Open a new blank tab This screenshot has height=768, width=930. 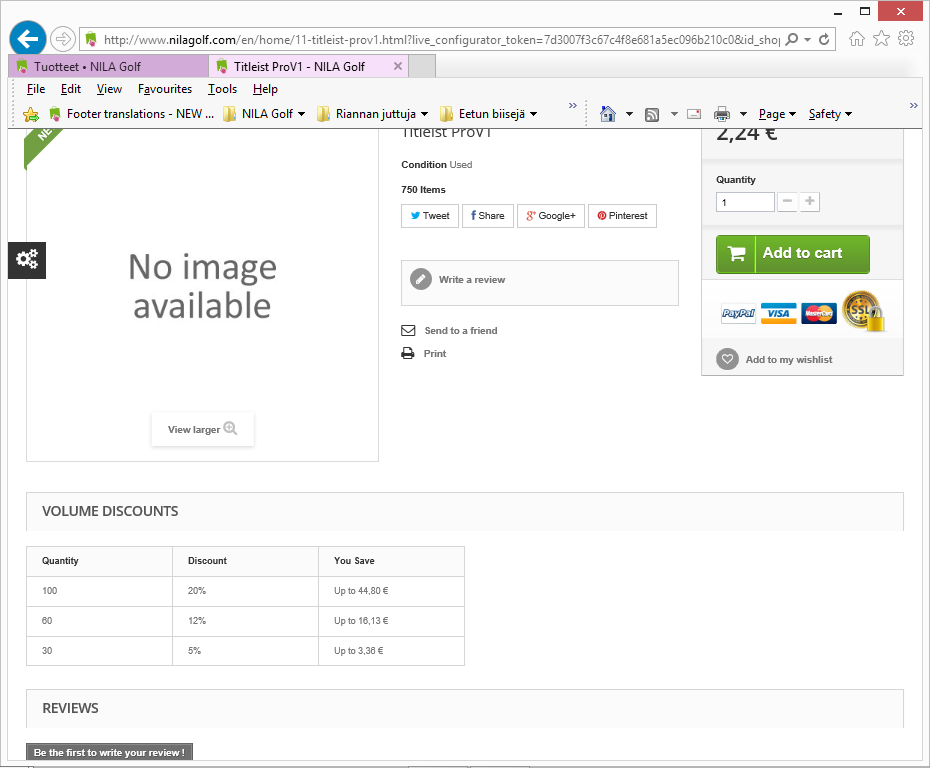point(422,66)
